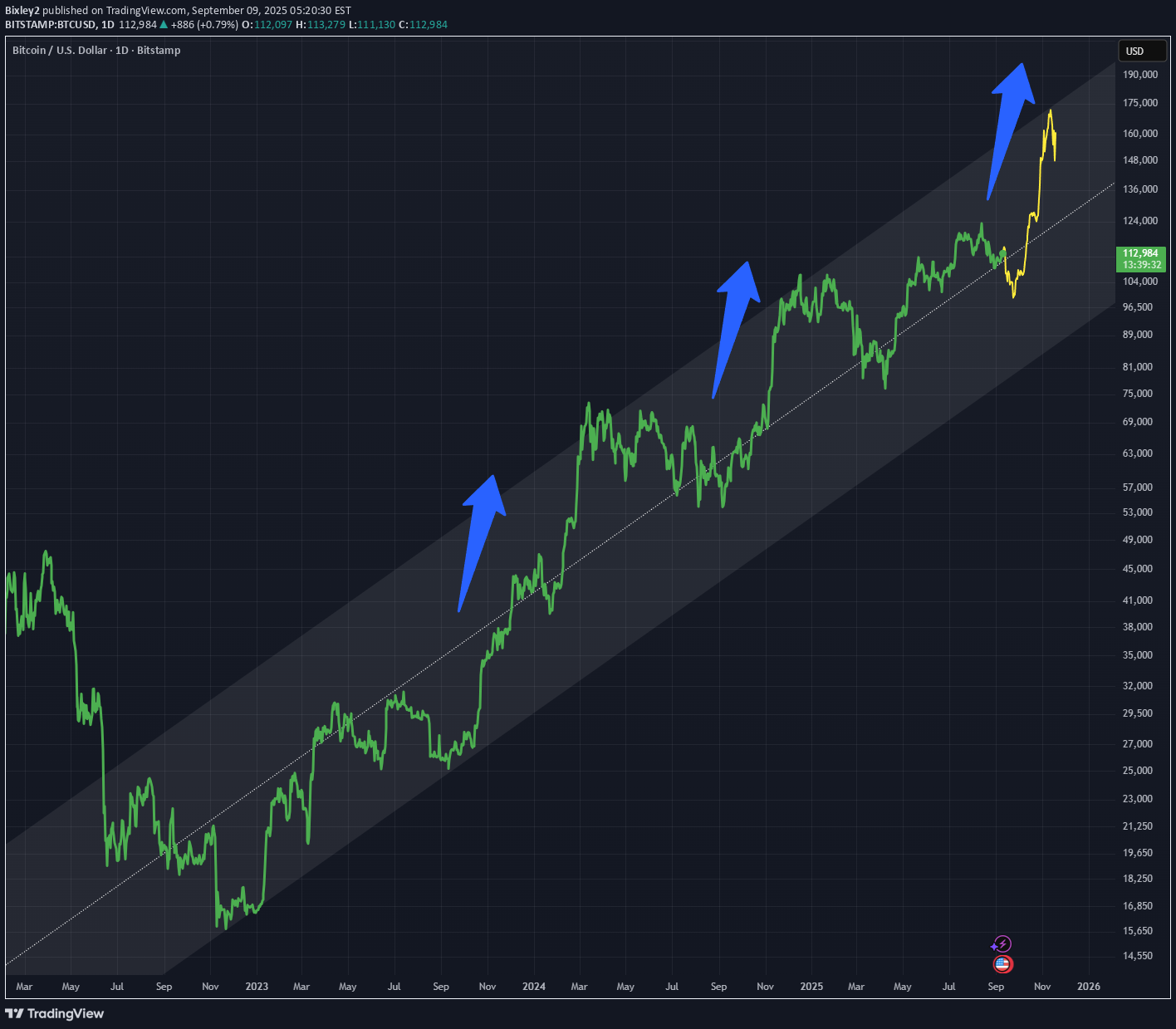This screenshot has width=1176, height=1029.
Task: Click the 160,000 price axis label
Action: click(x=1140, y=134)
